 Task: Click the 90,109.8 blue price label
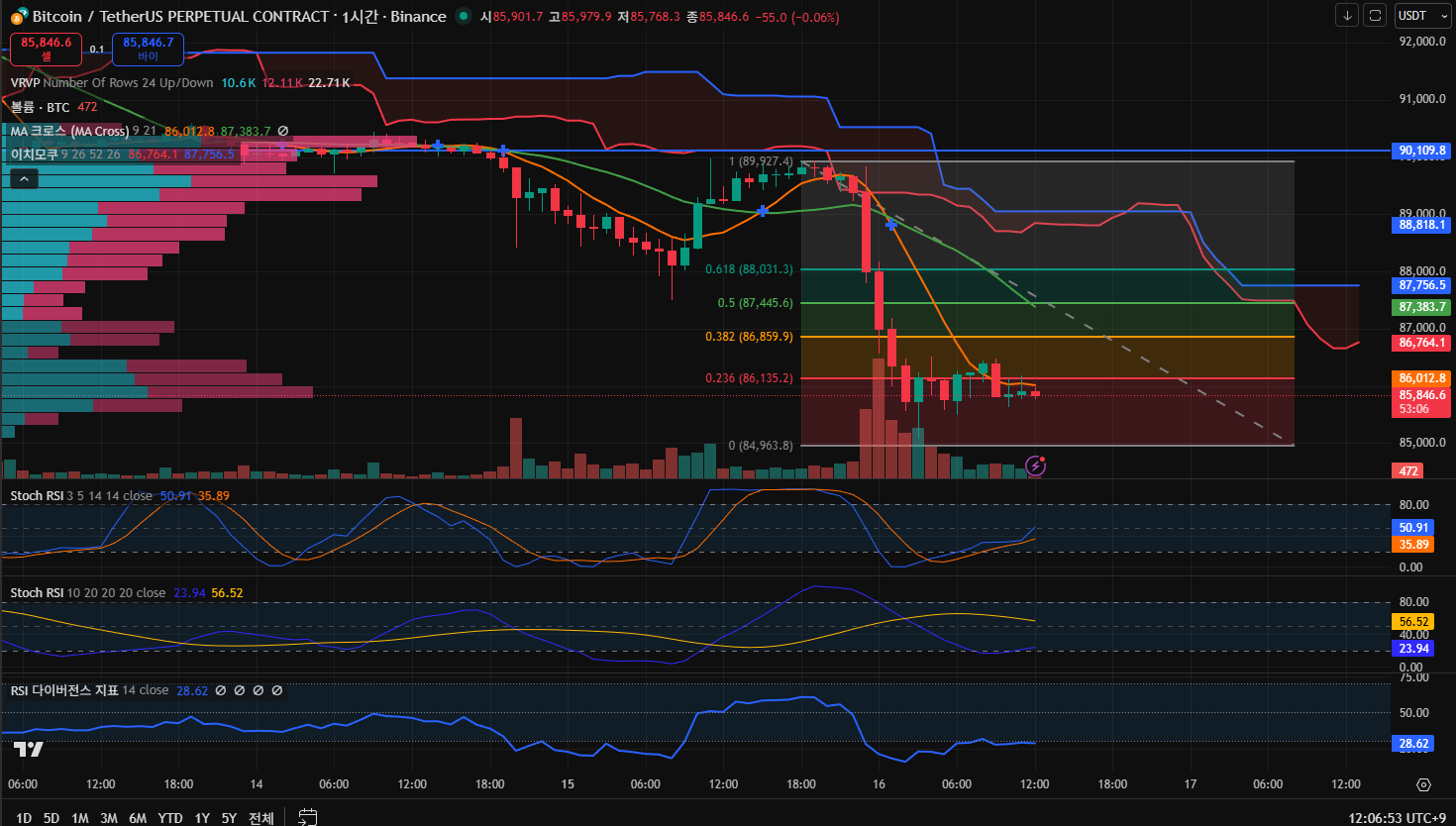[1421, 151]
